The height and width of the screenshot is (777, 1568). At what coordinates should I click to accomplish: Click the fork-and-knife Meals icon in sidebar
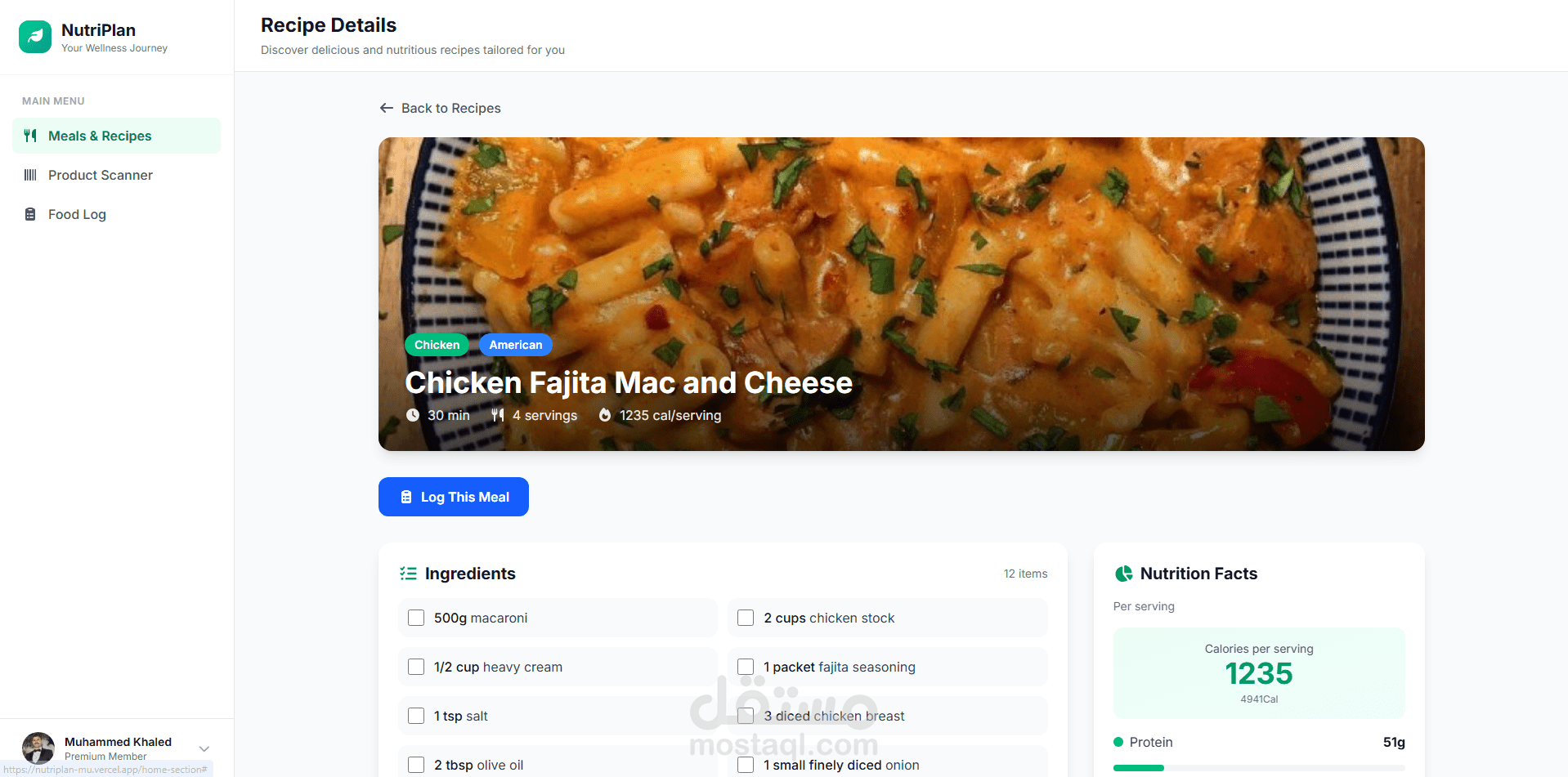(x=30, y=136)
